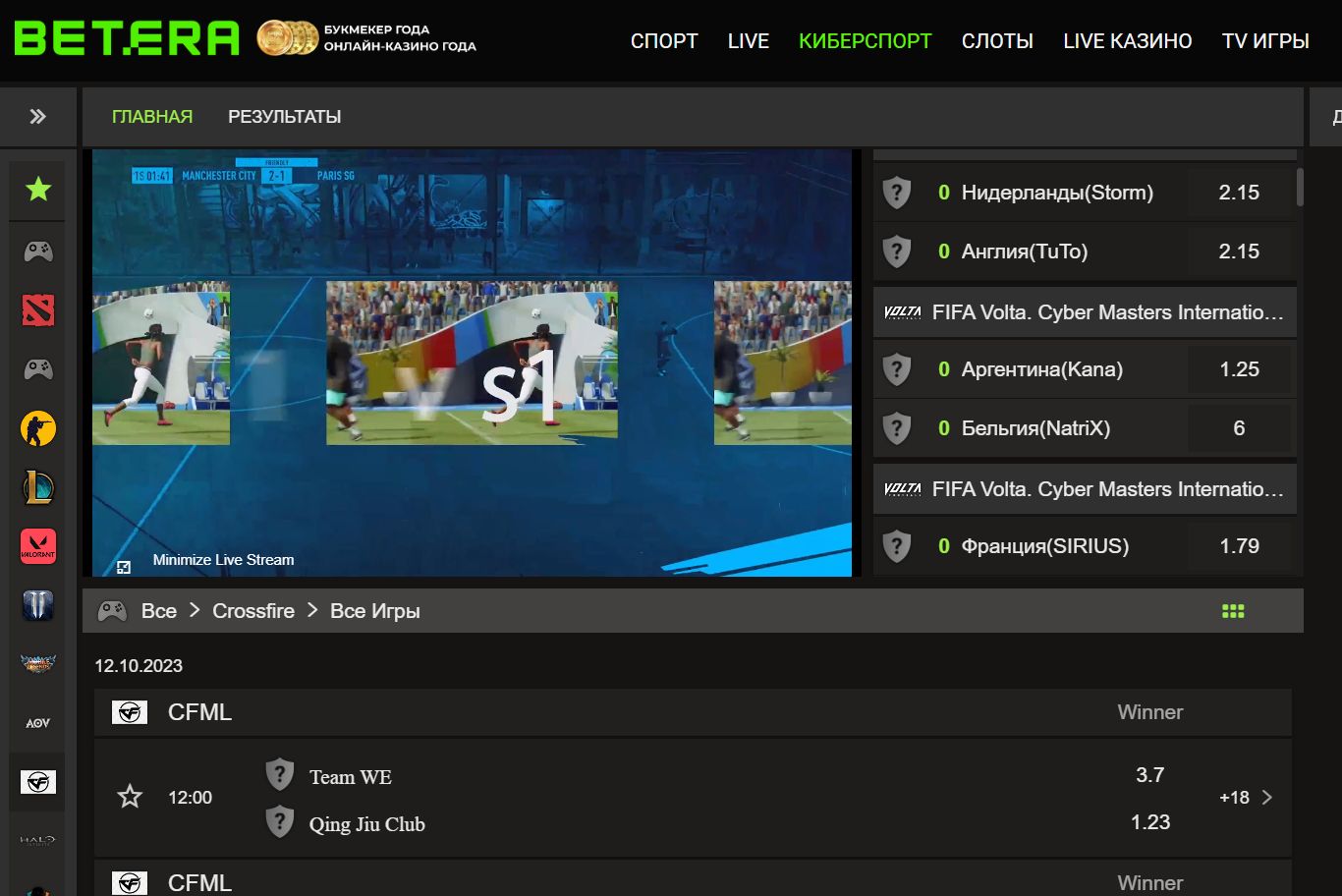
Task: Click the FIFA Volta live stream video
Action: pyautogui.click(x=472, y=363)
